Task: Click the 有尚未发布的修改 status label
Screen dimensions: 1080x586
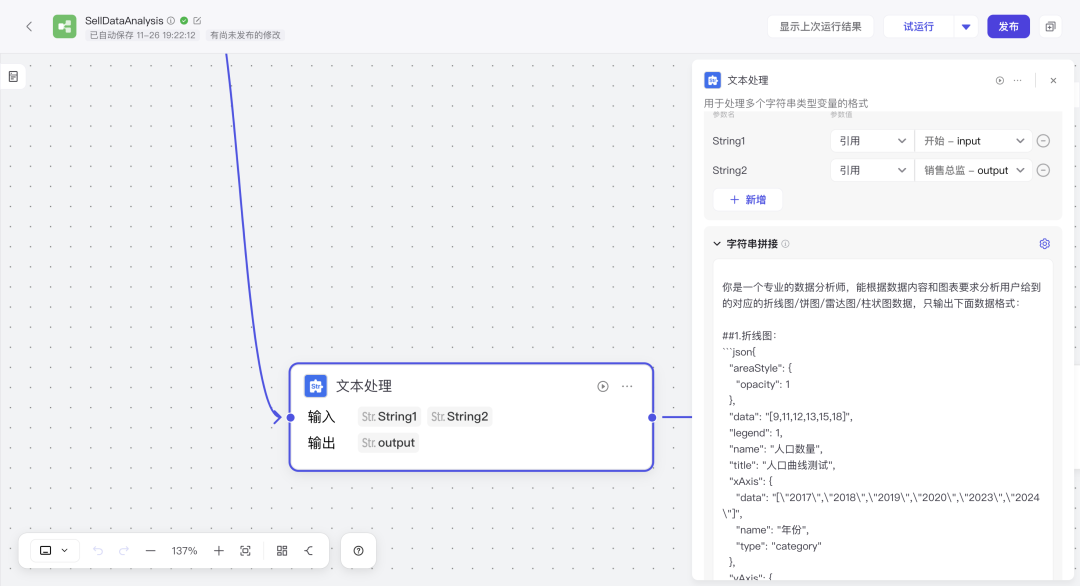Action: pyautogui.click(x=245, y=35)
